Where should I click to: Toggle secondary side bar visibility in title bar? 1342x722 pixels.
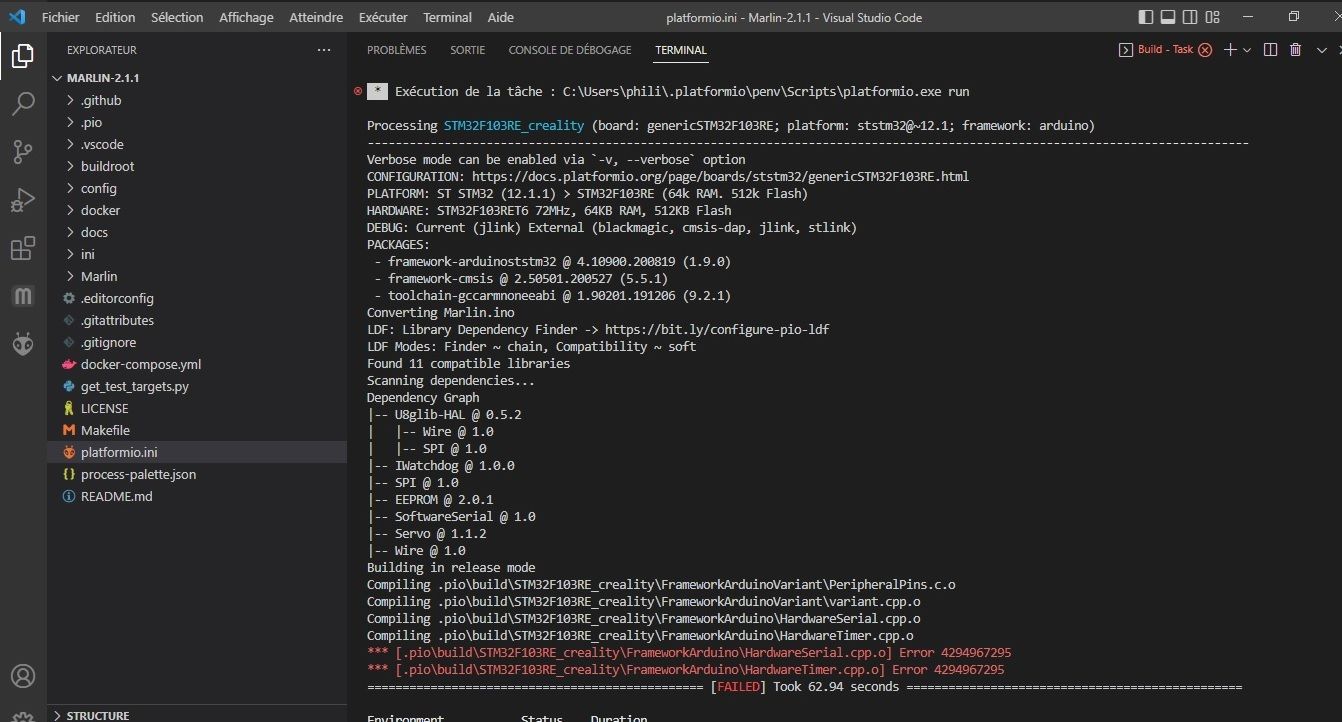(1190, 17)
